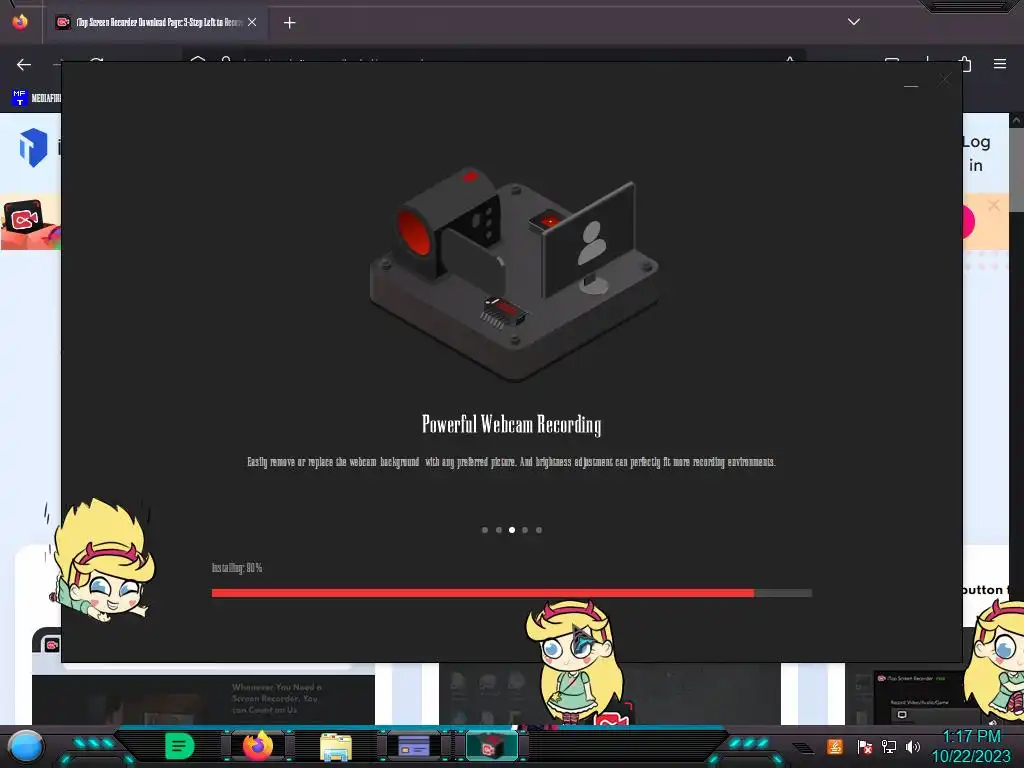Open the Action Center flag tray icon
The width and height of the screenshot is (1024, 768).
point(864,746)
